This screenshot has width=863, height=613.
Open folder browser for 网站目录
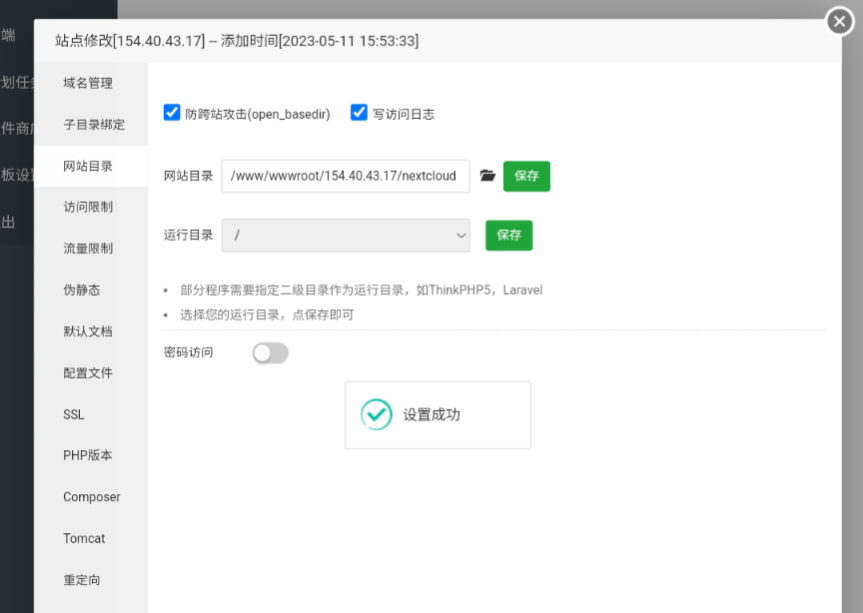click(x=487, y=176)
